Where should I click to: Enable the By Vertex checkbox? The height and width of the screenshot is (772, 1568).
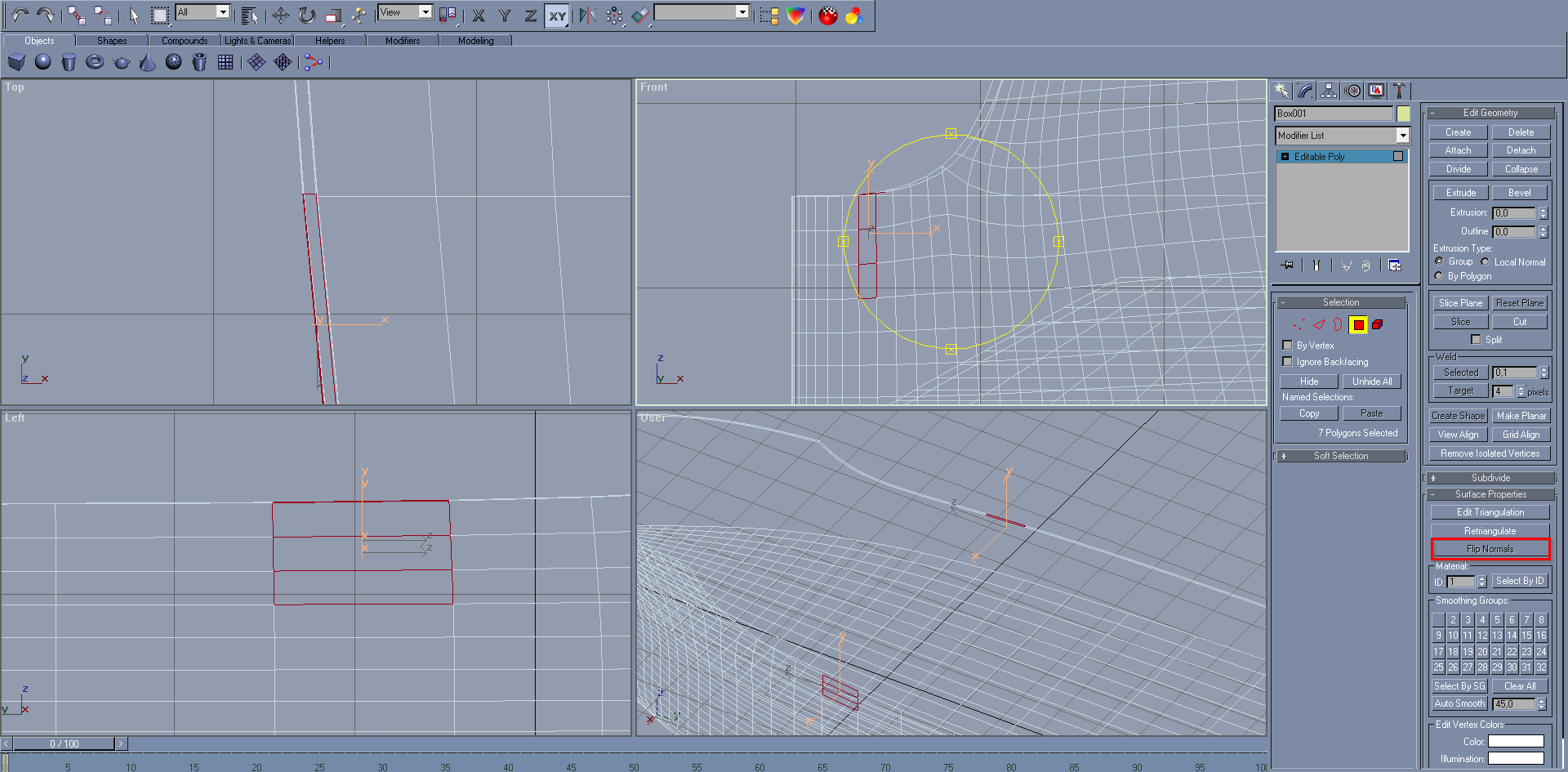[1288, 345]
